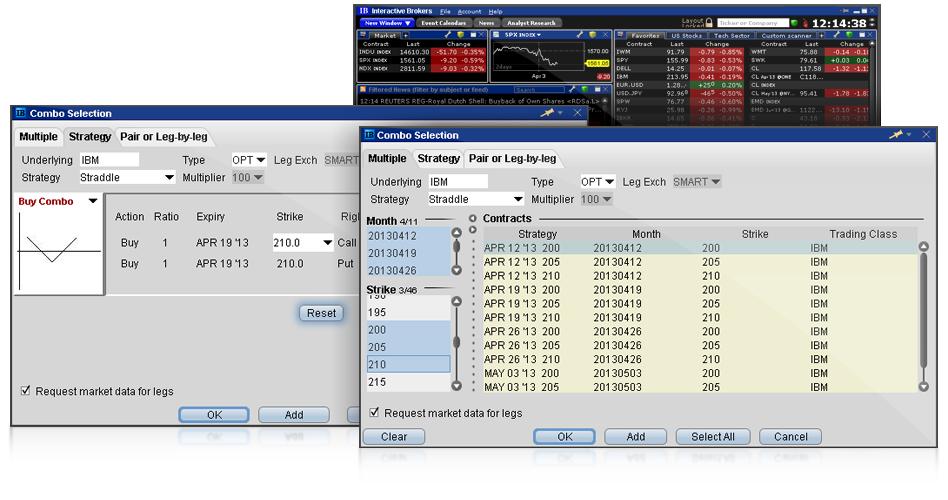948x500 pixels.
Task: Click the green shield icon next to Ticker search
Action: click(794, 23)
